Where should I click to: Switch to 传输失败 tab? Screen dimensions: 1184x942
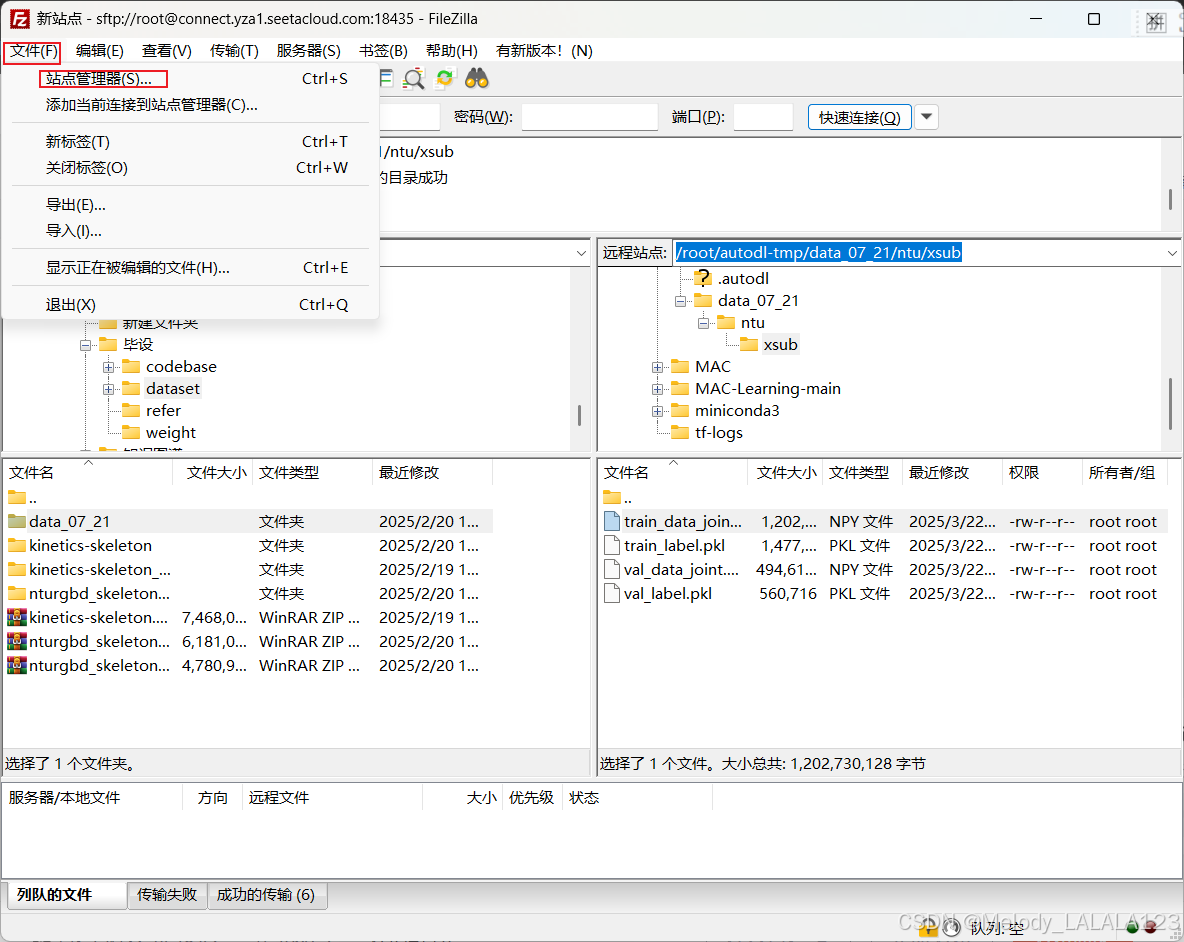tap(167, 894)
